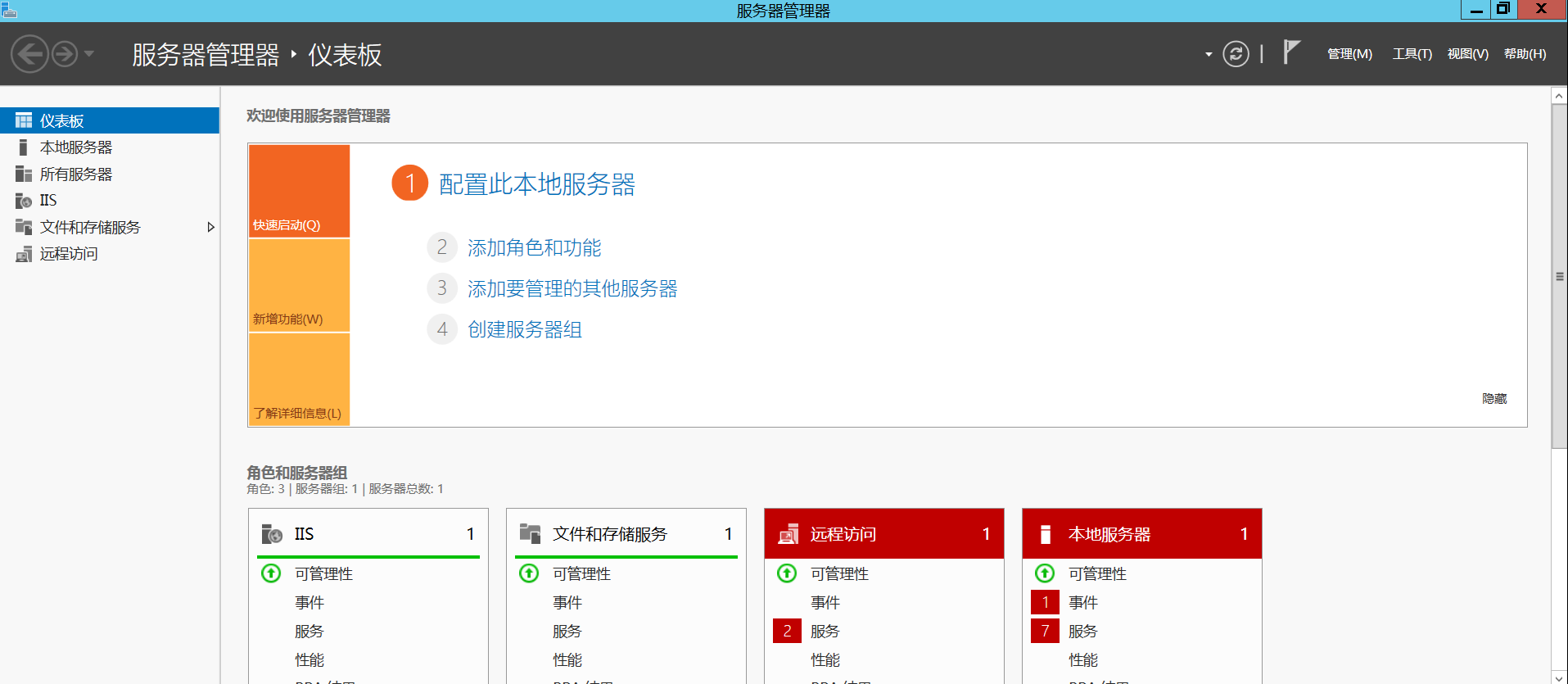Screen dimensions: 1568x684
Task: Click 可管理性 green icon in 远程访问 tile
Action: pos(787,573)
